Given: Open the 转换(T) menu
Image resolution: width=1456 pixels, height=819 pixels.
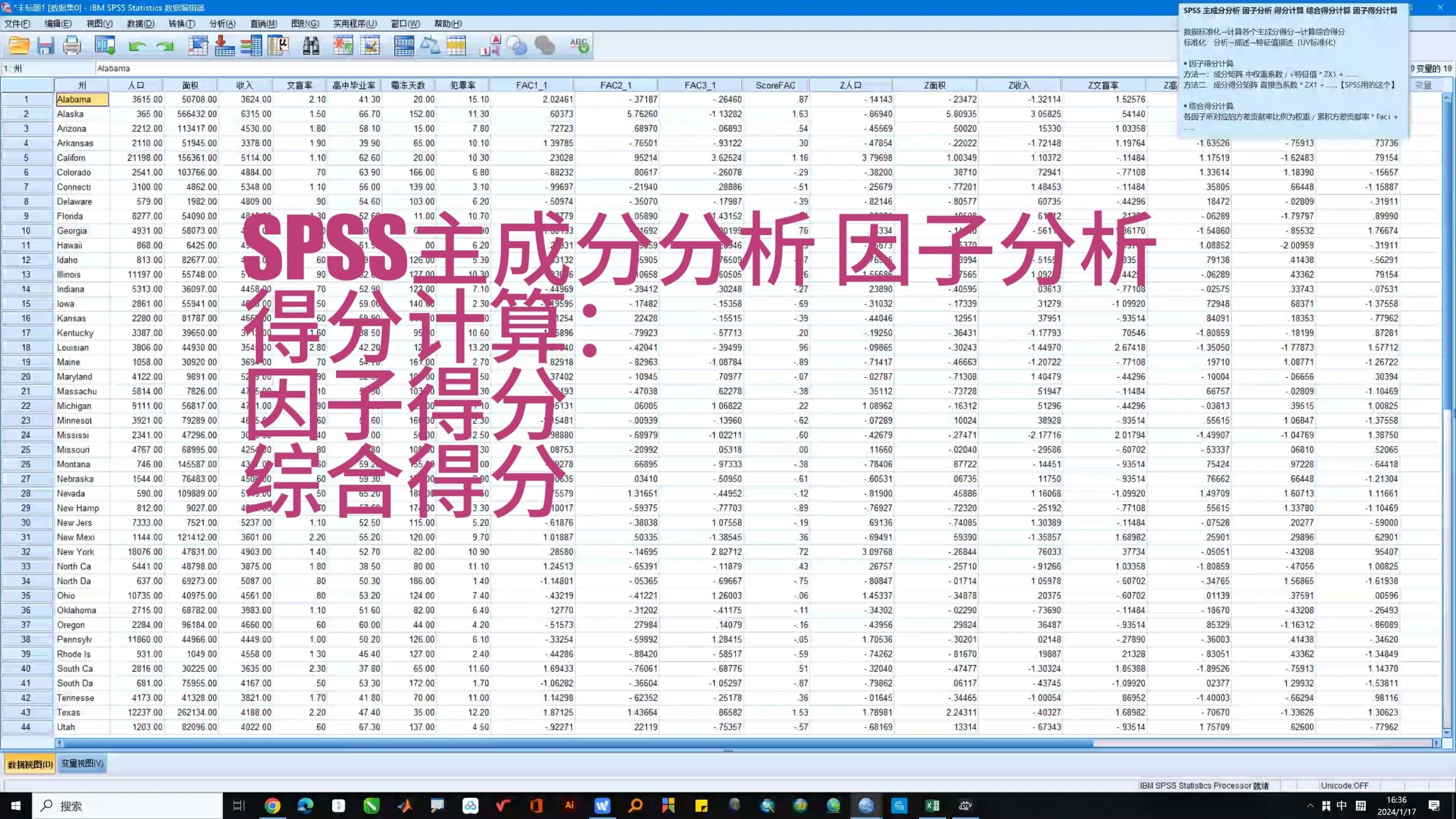Looking at the screenshot, I should pos(181,23).
